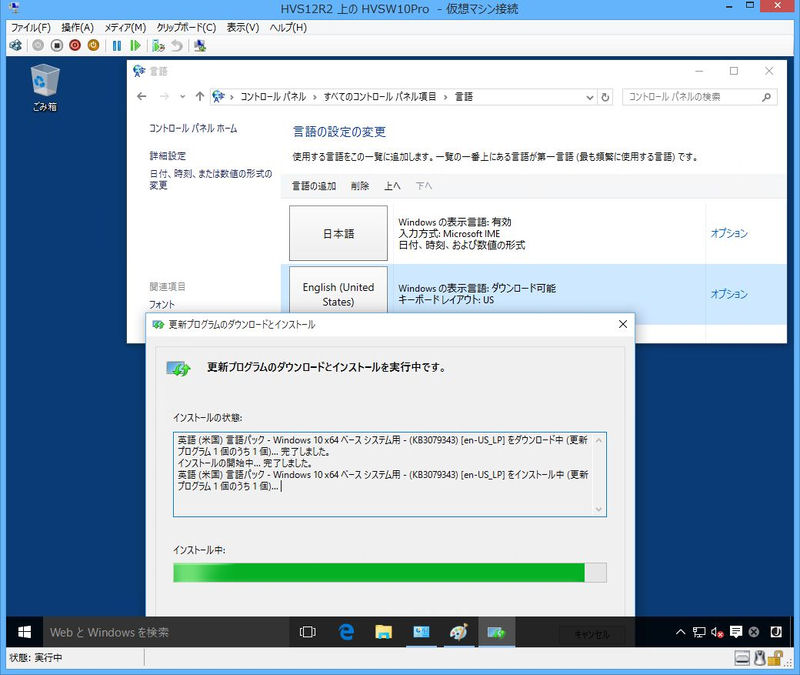Launch Microsoft Edge from the taskbar
Viewport: 800px width, 675px height.
click(x=346, y=632)
